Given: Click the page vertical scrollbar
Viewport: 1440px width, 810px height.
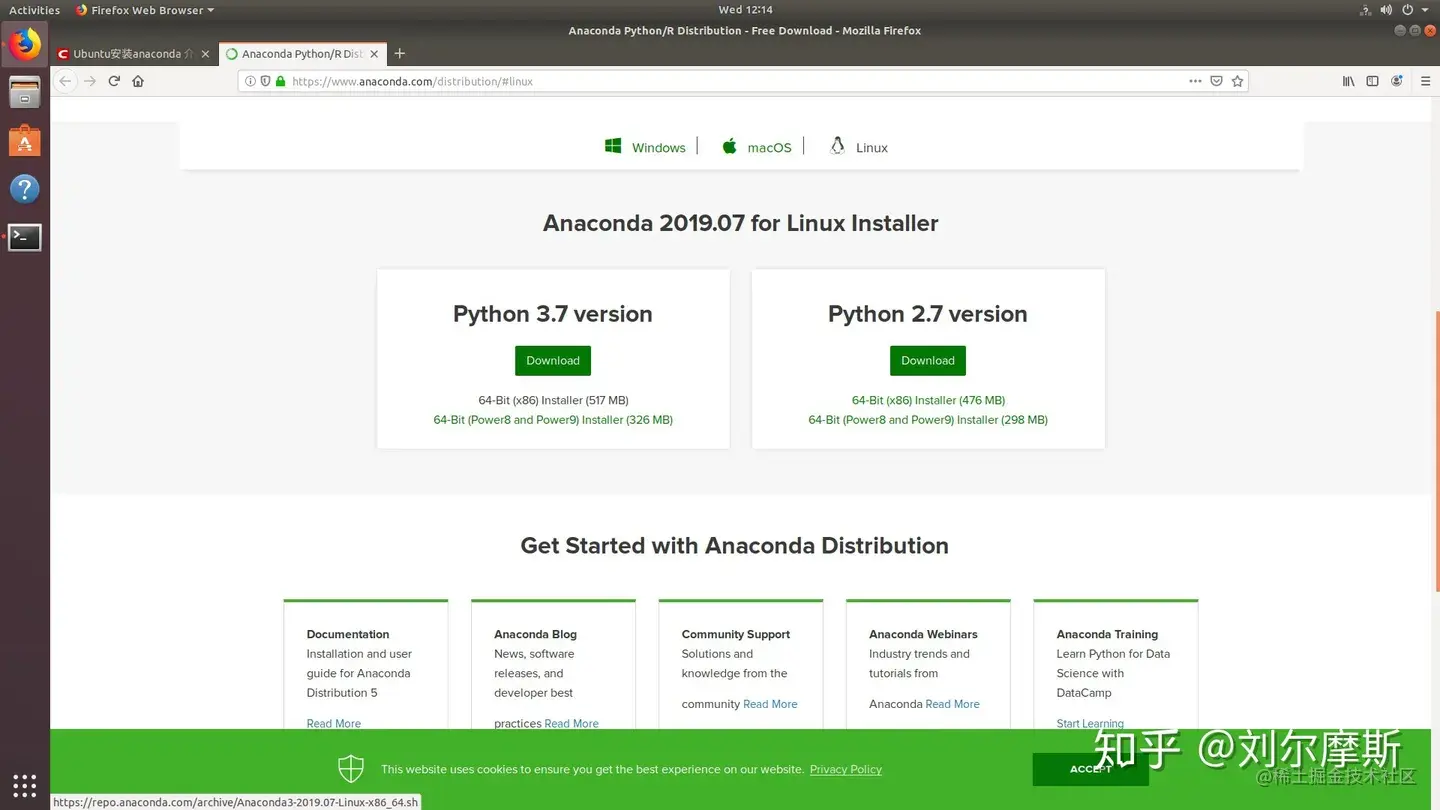Looking at the screenshot, I should click(1436, 453).
